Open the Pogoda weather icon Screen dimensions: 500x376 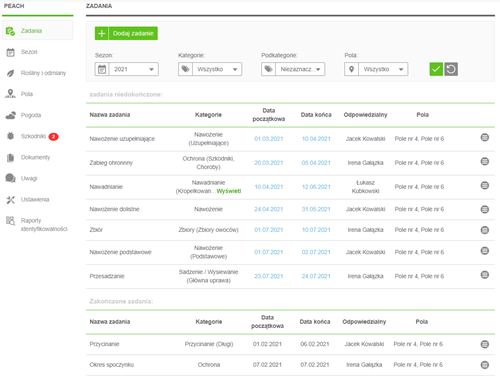[11, 115]
